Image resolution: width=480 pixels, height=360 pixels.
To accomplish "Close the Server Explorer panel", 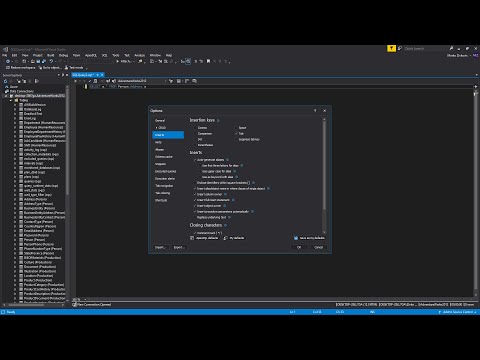I will tap(67, 75).
